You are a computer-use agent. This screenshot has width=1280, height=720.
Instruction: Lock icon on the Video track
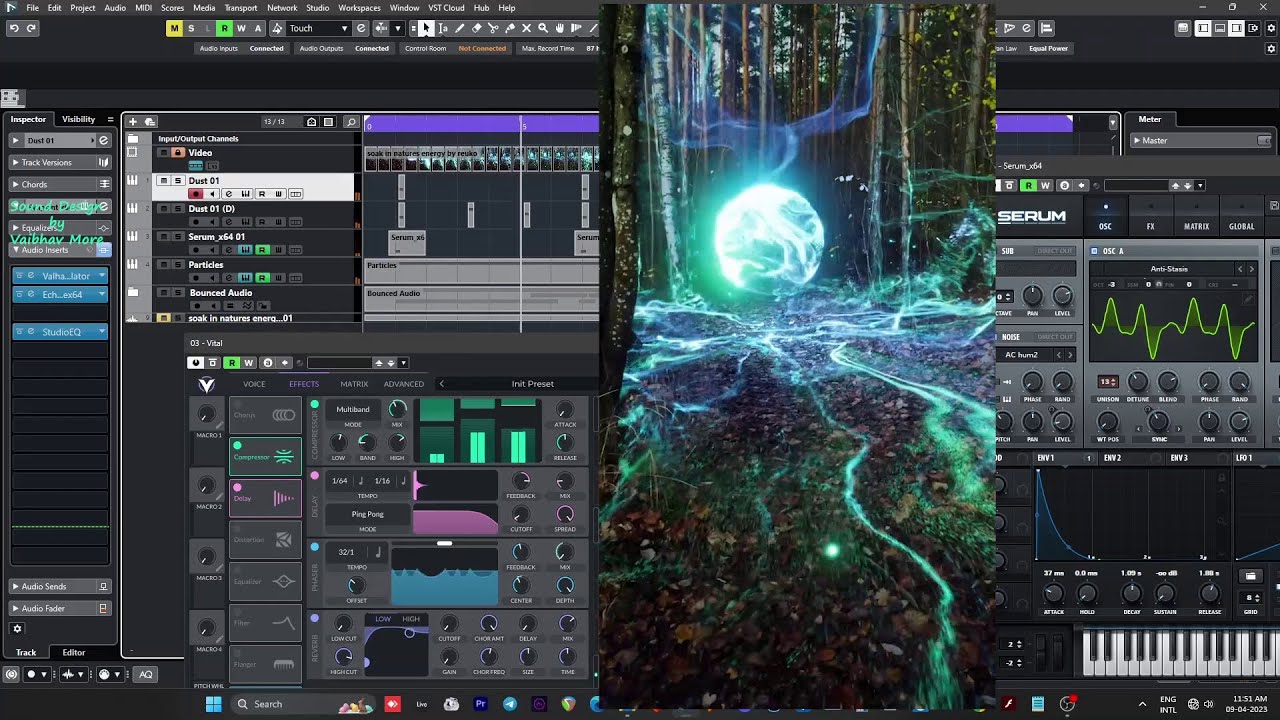pos(178,153)
